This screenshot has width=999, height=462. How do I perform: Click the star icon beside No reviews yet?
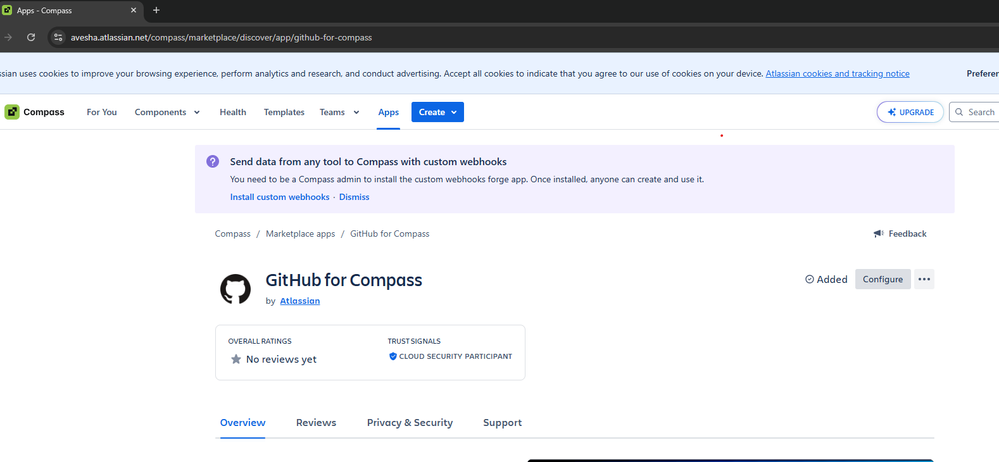(x=236, y=359)
